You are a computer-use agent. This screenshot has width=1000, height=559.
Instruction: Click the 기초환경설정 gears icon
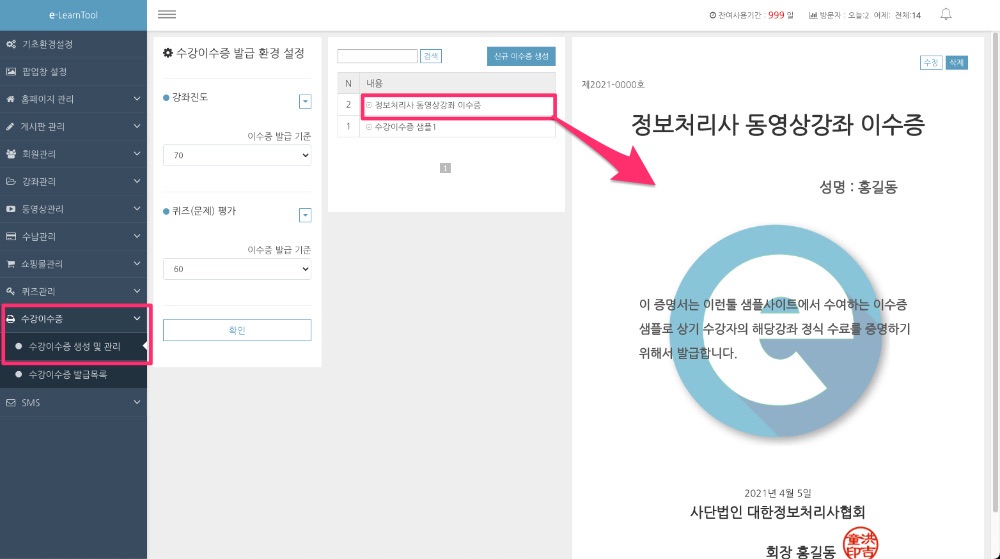point(11,44)
